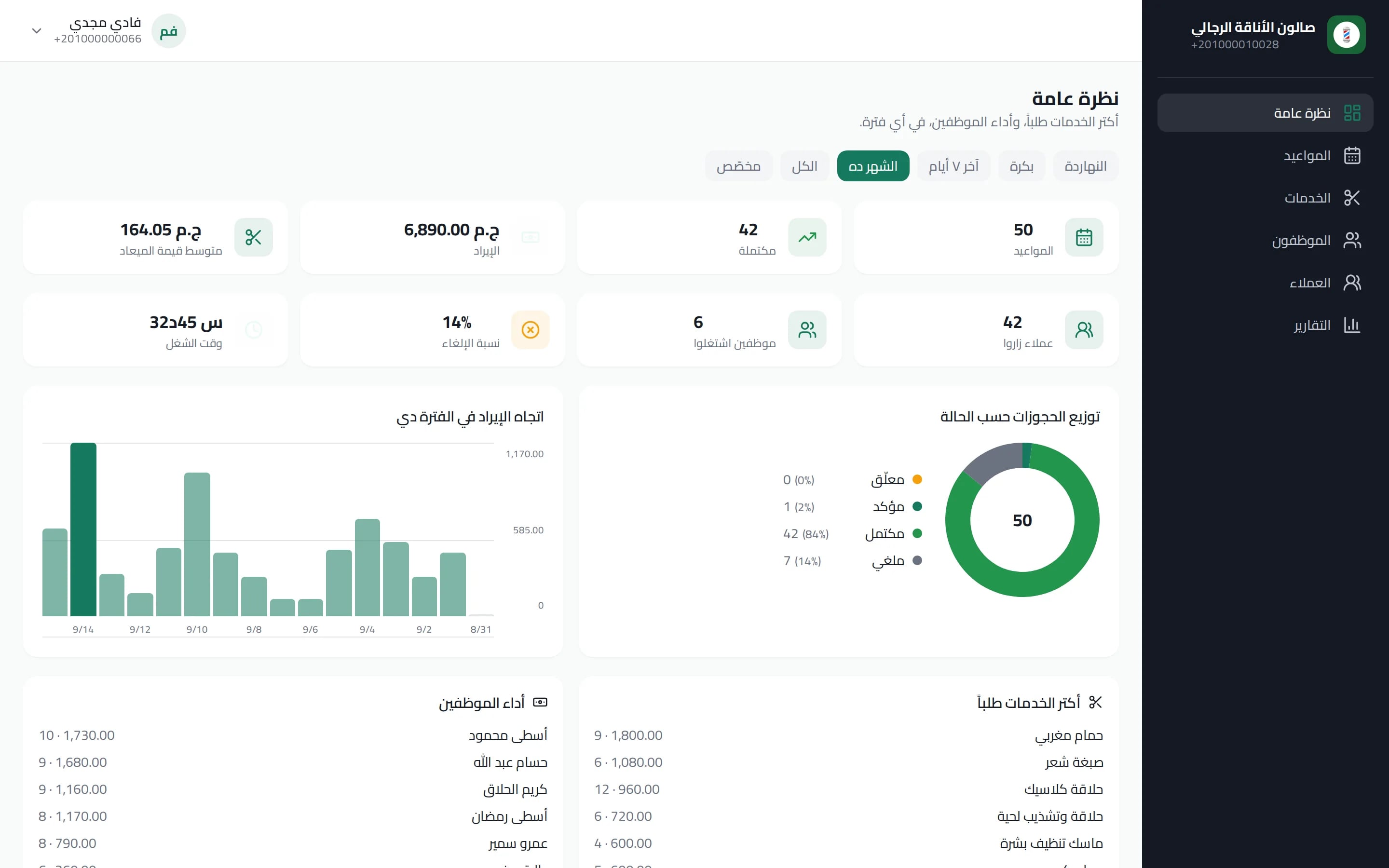
Task: Click the orange معلّق legend dot
Action: coord(917,479)
